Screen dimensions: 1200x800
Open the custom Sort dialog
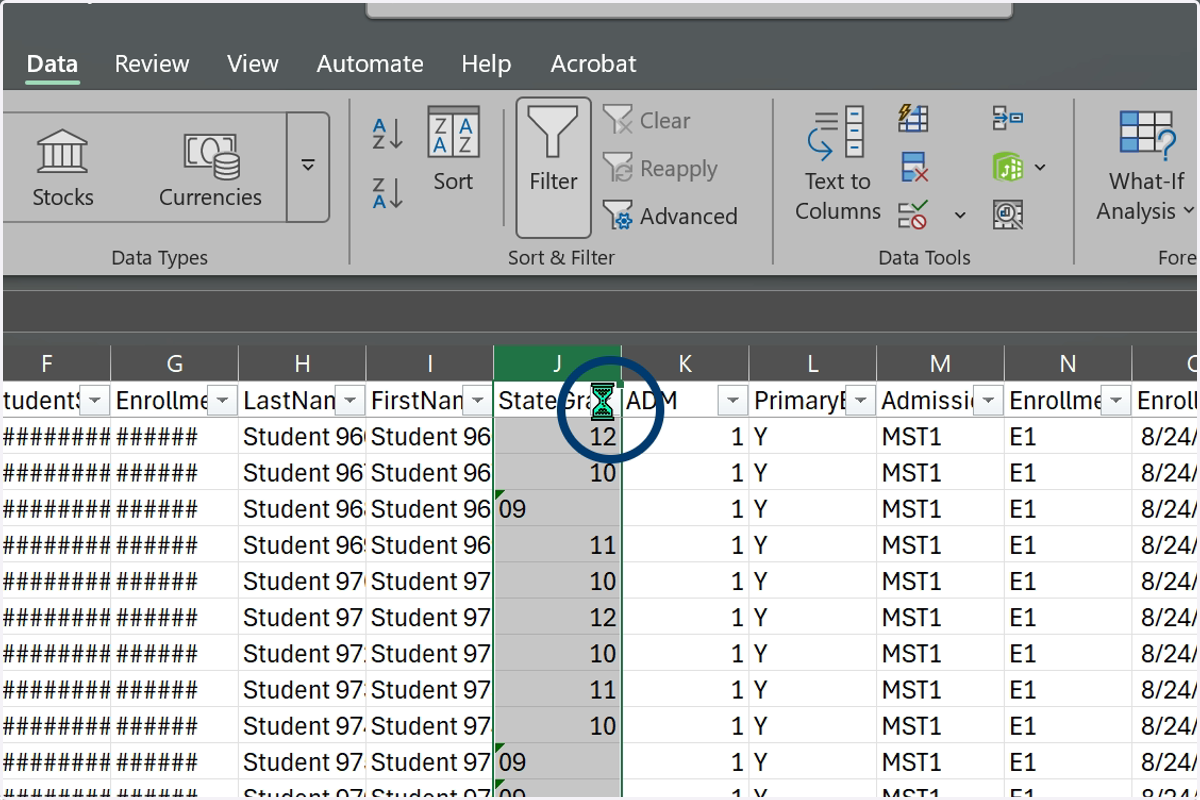tap(453, 151)
